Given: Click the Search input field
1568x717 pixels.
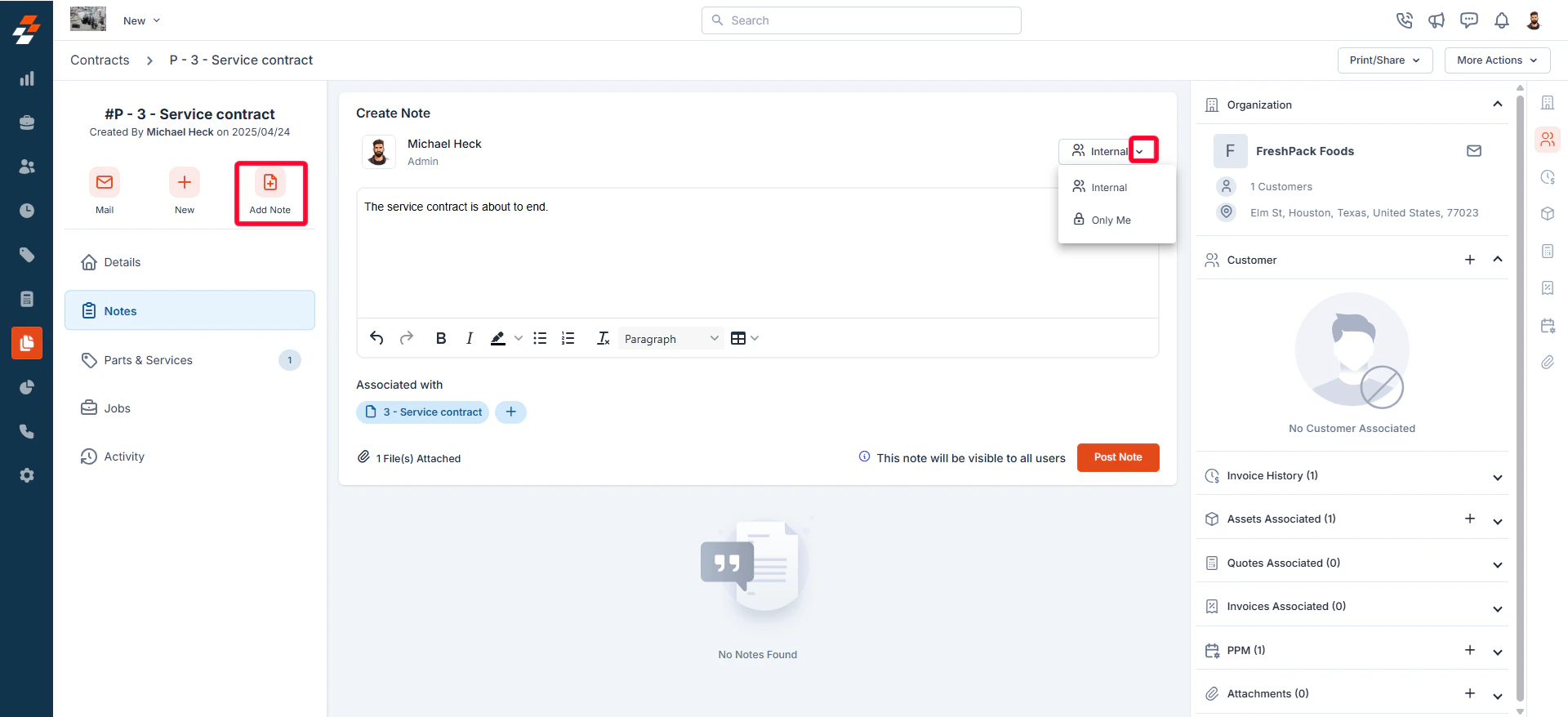Looking at the screenshot, I should [x=861, y=20].
